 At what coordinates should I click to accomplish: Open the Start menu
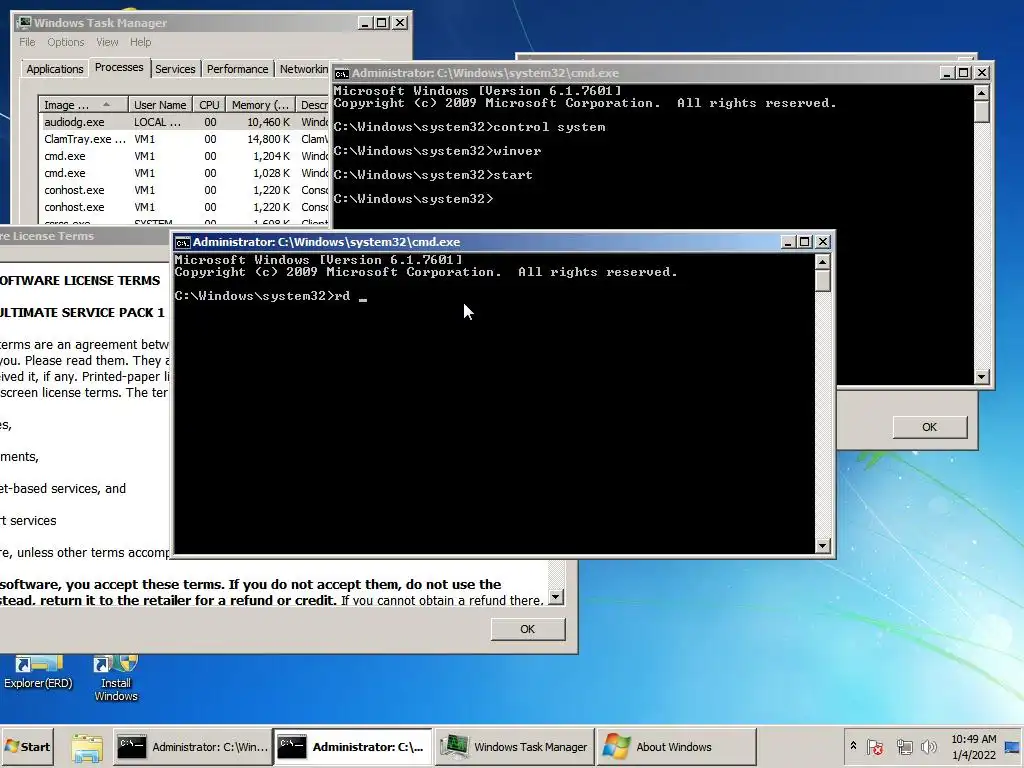[x=27, y=746]
